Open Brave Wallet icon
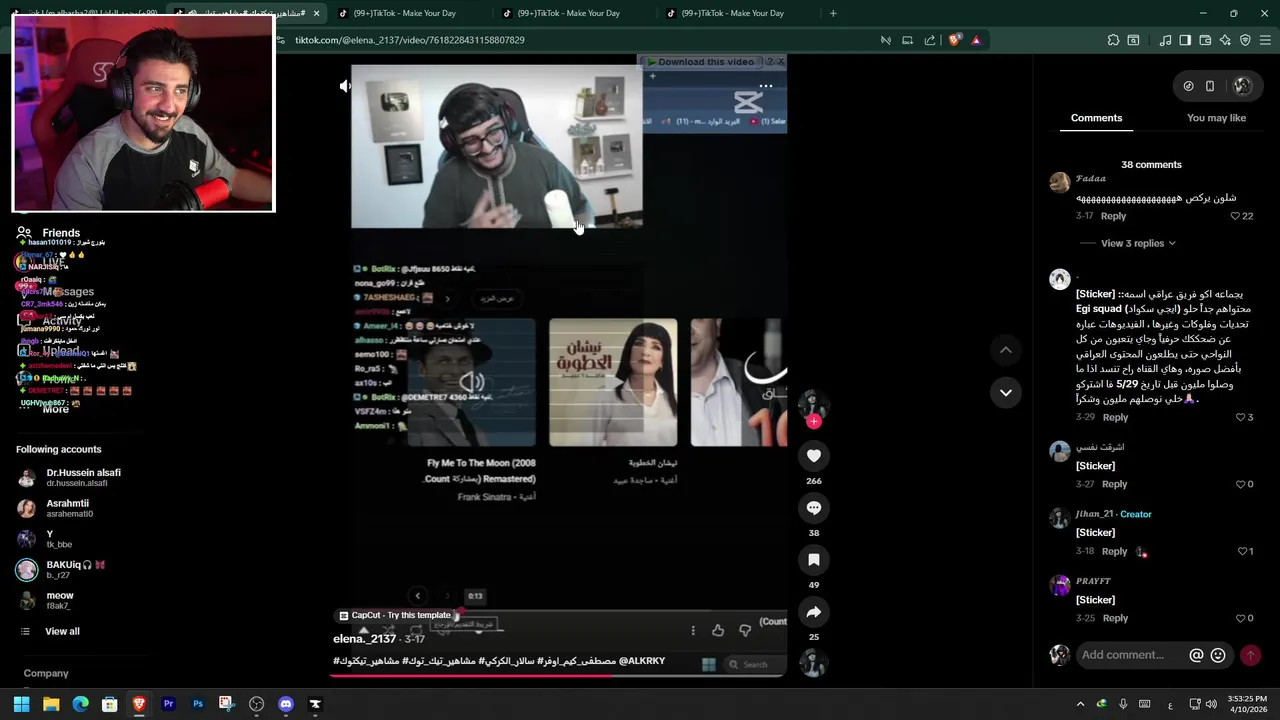 (1205, 40)
